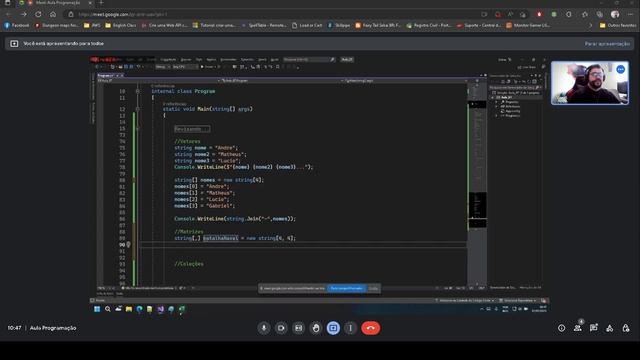Screen dimensions: 640x360
Task: Expand collapsed Revisando region
Action: 192,129
